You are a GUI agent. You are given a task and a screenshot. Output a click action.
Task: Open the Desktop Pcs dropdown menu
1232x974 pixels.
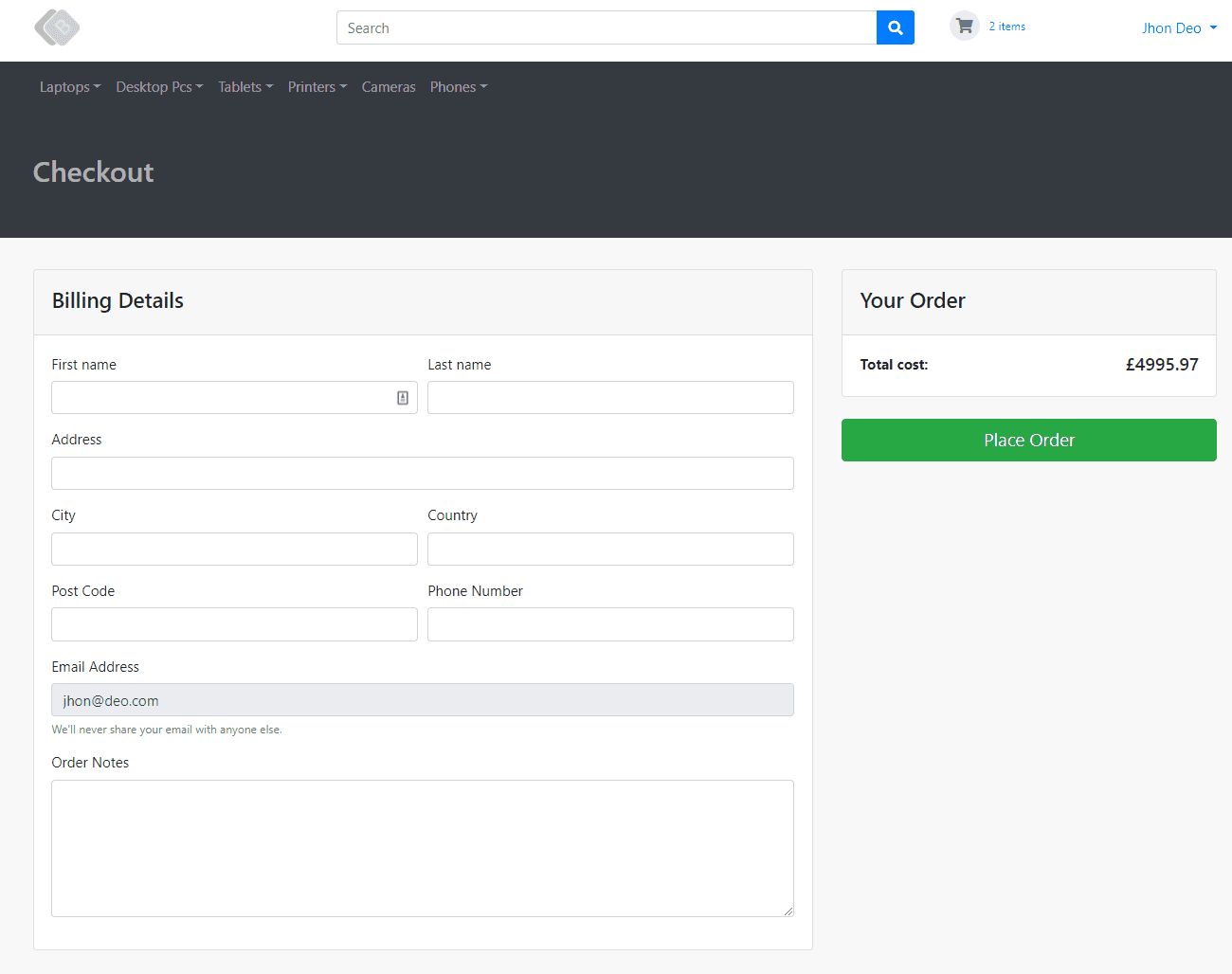point(158,86)
